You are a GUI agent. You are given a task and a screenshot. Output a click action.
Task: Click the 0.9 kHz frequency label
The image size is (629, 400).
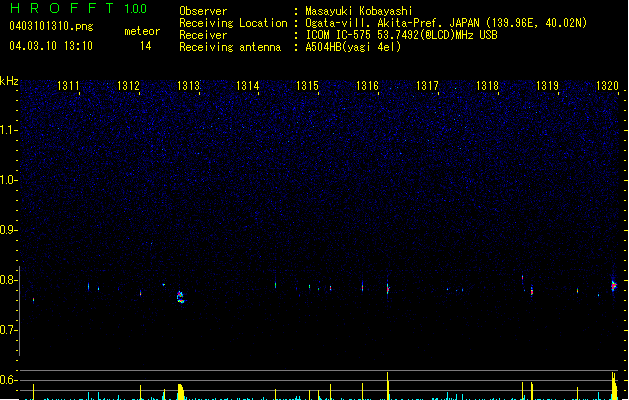pyautogui.click(x=8, y=230)
